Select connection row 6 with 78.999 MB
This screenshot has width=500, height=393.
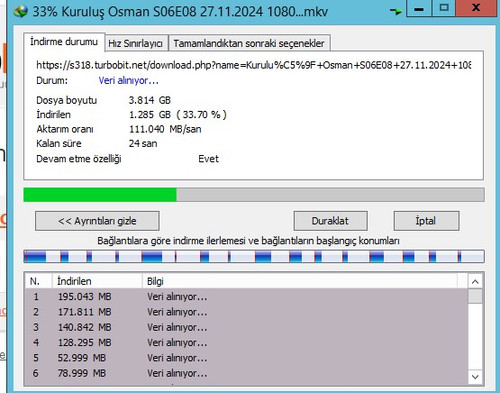[x=246, y=373]
